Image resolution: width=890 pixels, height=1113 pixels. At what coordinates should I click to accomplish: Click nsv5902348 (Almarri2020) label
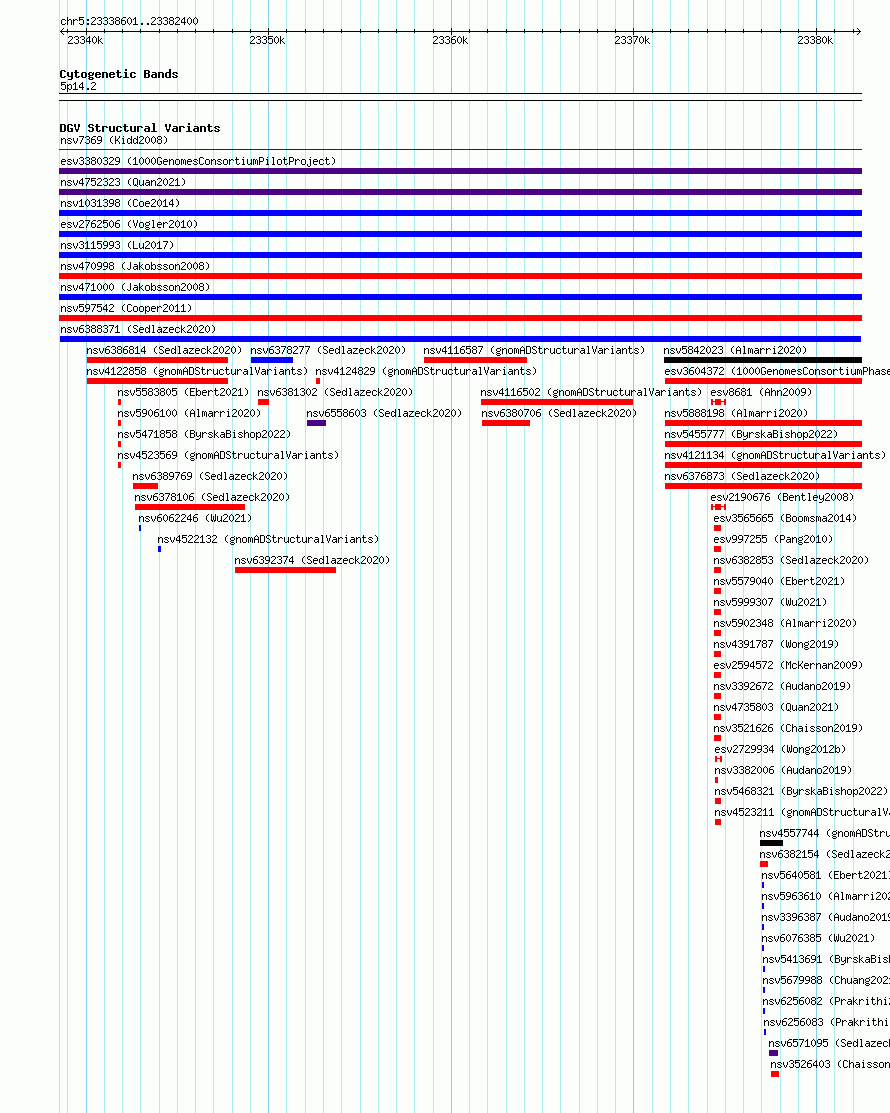pyautogui.click(x=785, y=623)
